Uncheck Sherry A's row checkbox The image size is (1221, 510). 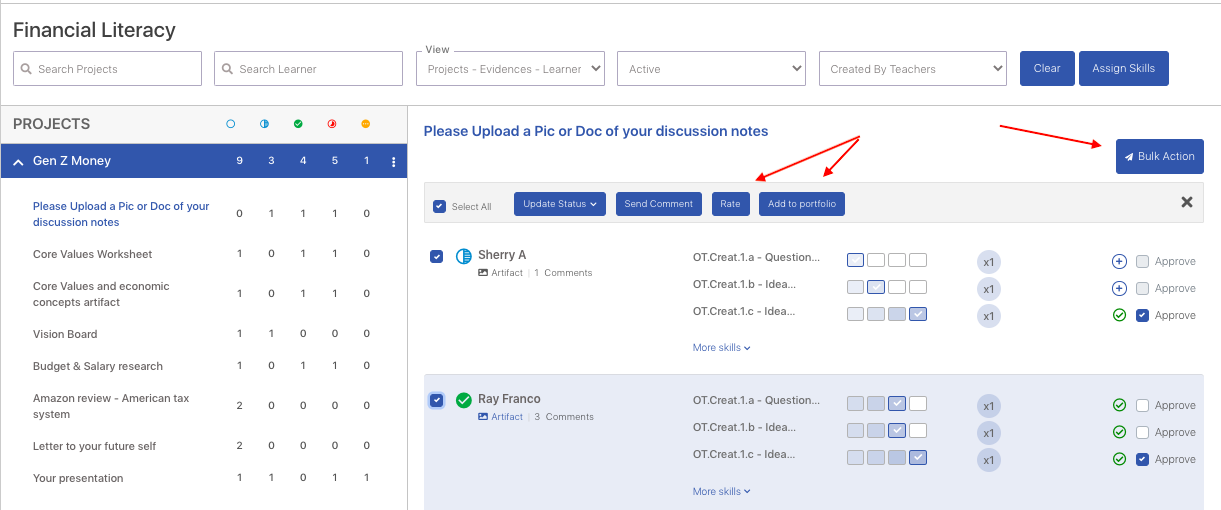point(437,256)
